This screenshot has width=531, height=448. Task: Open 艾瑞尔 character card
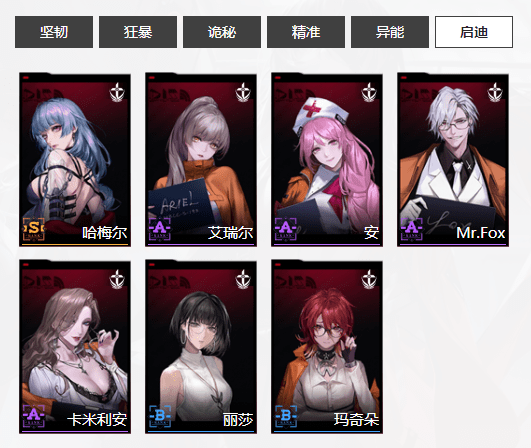point(201,159)
